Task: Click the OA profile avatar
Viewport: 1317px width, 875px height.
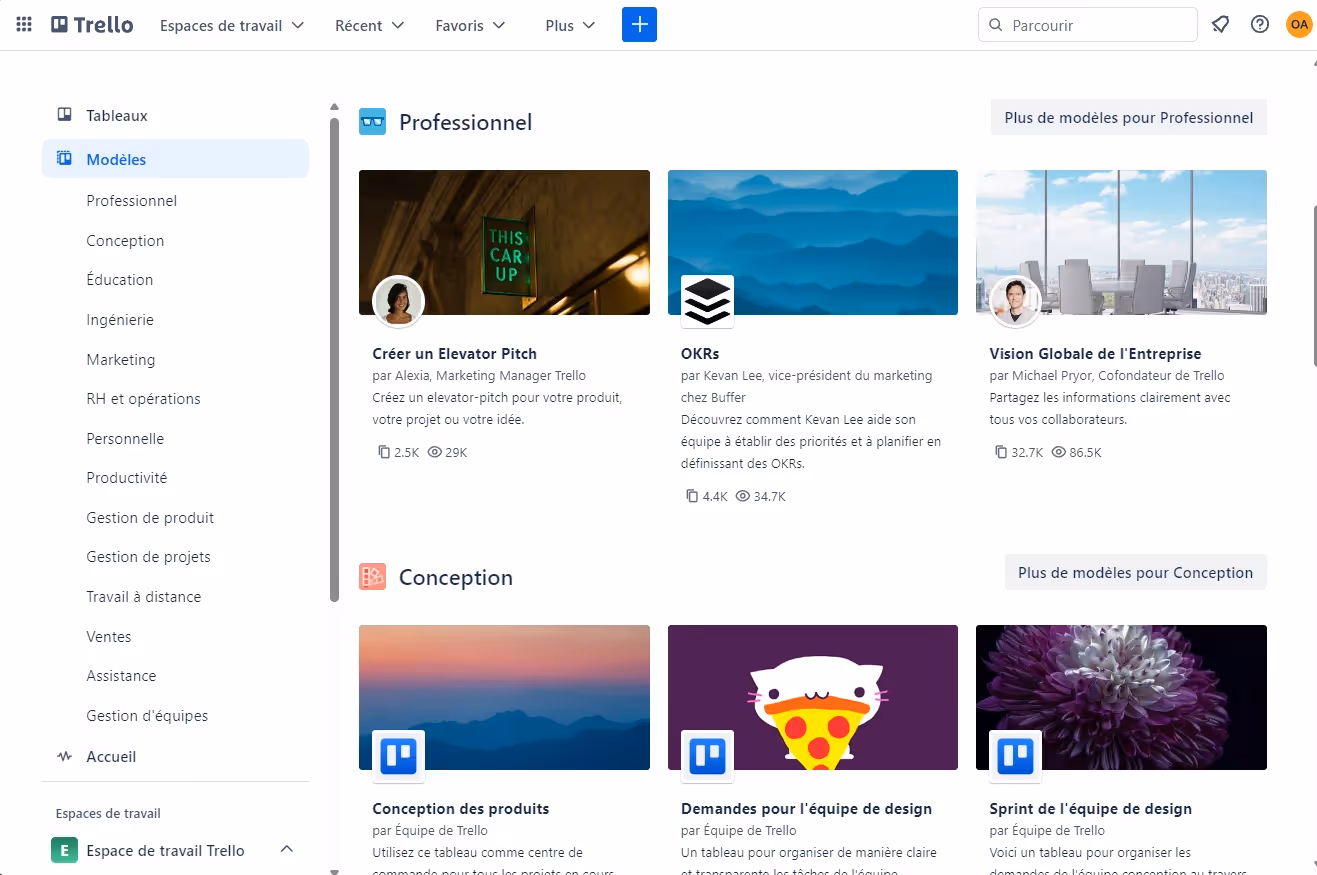Action: click(x=1299, y=24)
